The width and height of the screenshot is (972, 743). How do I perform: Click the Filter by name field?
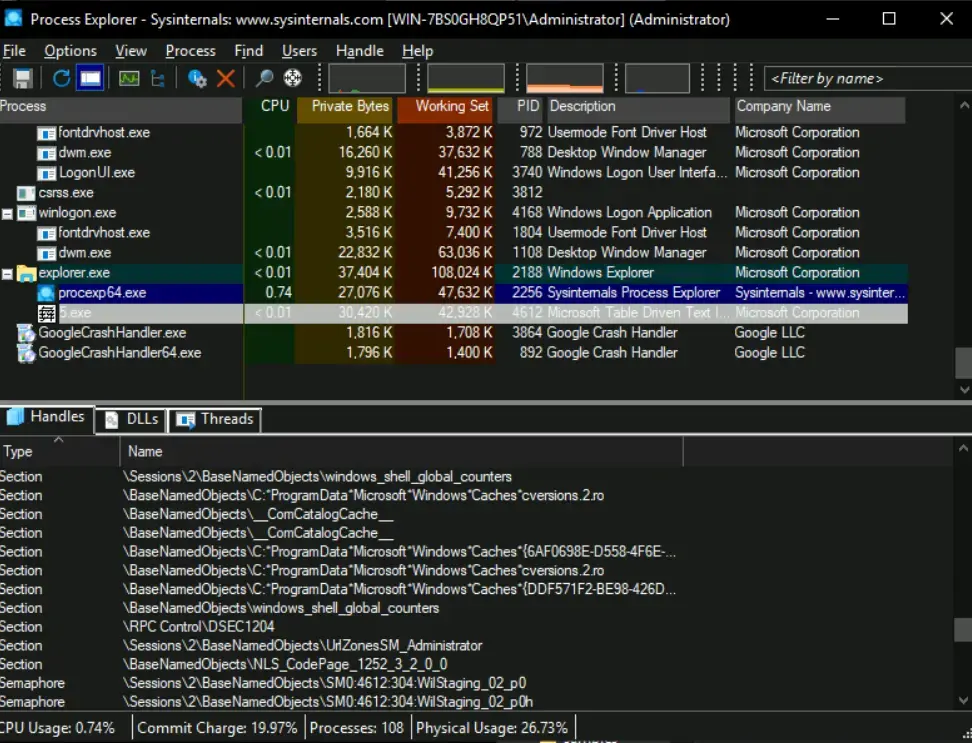(868, 79)
